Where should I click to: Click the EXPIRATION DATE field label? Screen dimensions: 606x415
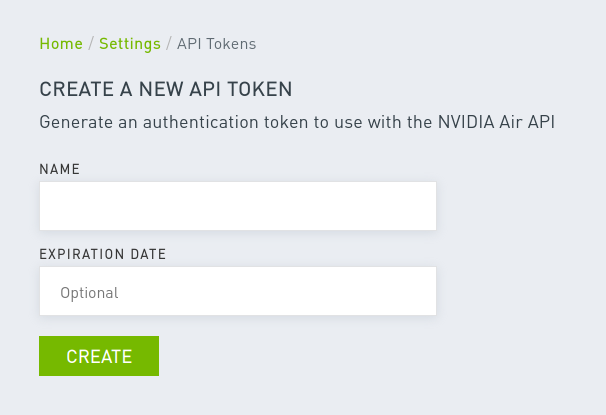pyautogui.click(x=102, y=254)
